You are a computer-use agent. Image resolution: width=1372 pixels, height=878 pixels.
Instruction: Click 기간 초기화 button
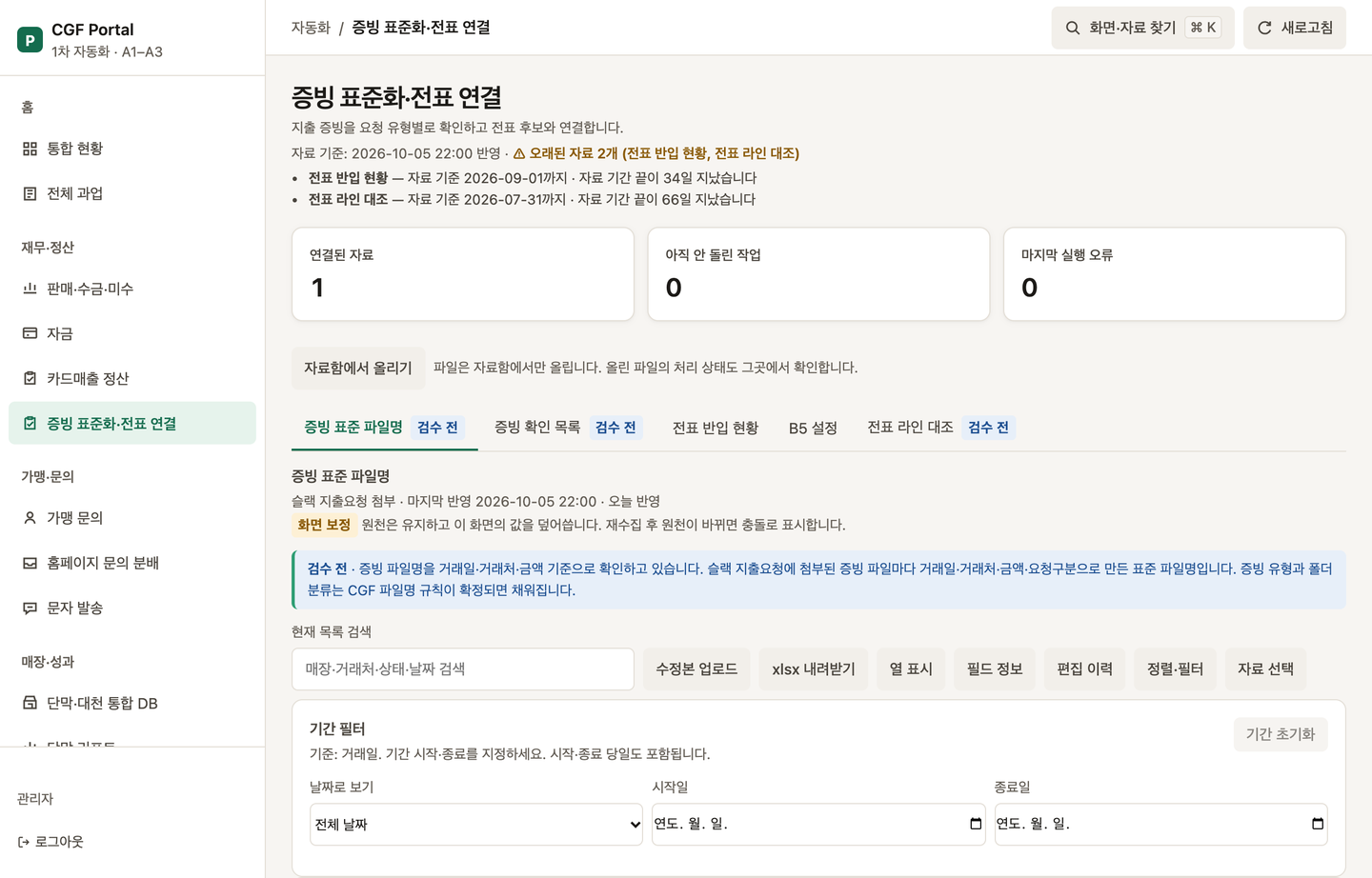pos(1281,734)
